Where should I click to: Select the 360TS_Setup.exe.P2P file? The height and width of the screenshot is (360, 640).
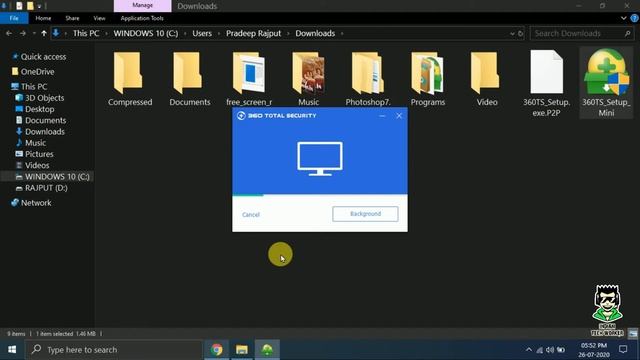547,84
